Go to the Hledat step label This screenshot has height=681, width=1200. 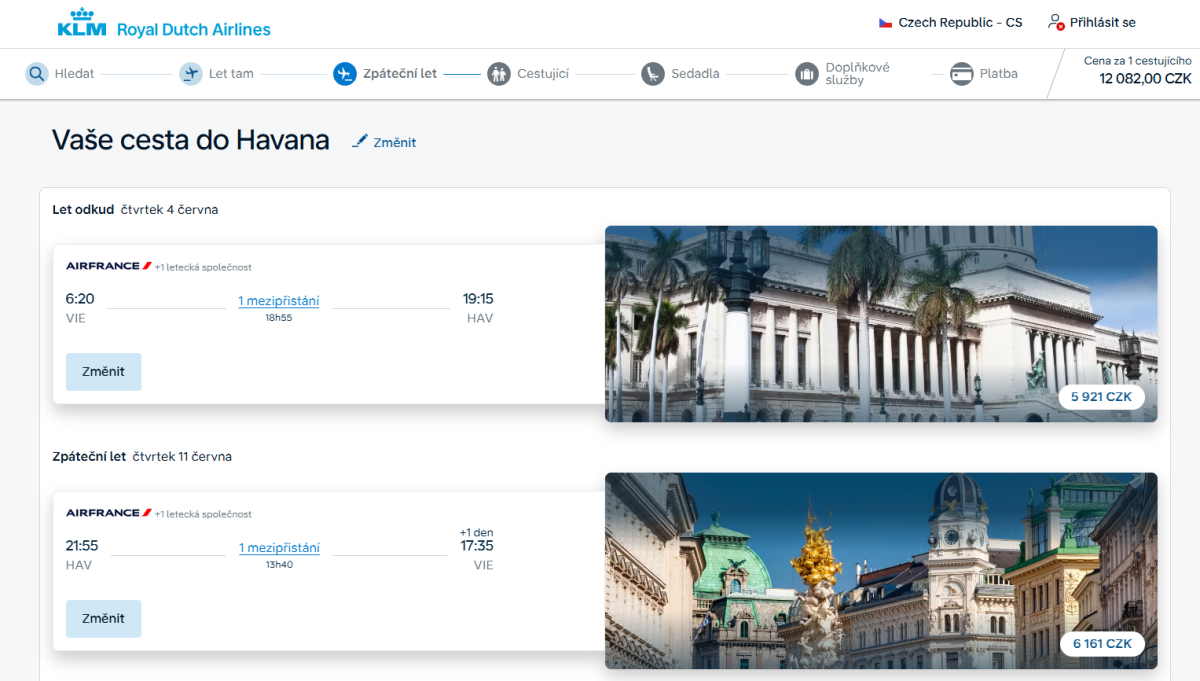(75, 74)
